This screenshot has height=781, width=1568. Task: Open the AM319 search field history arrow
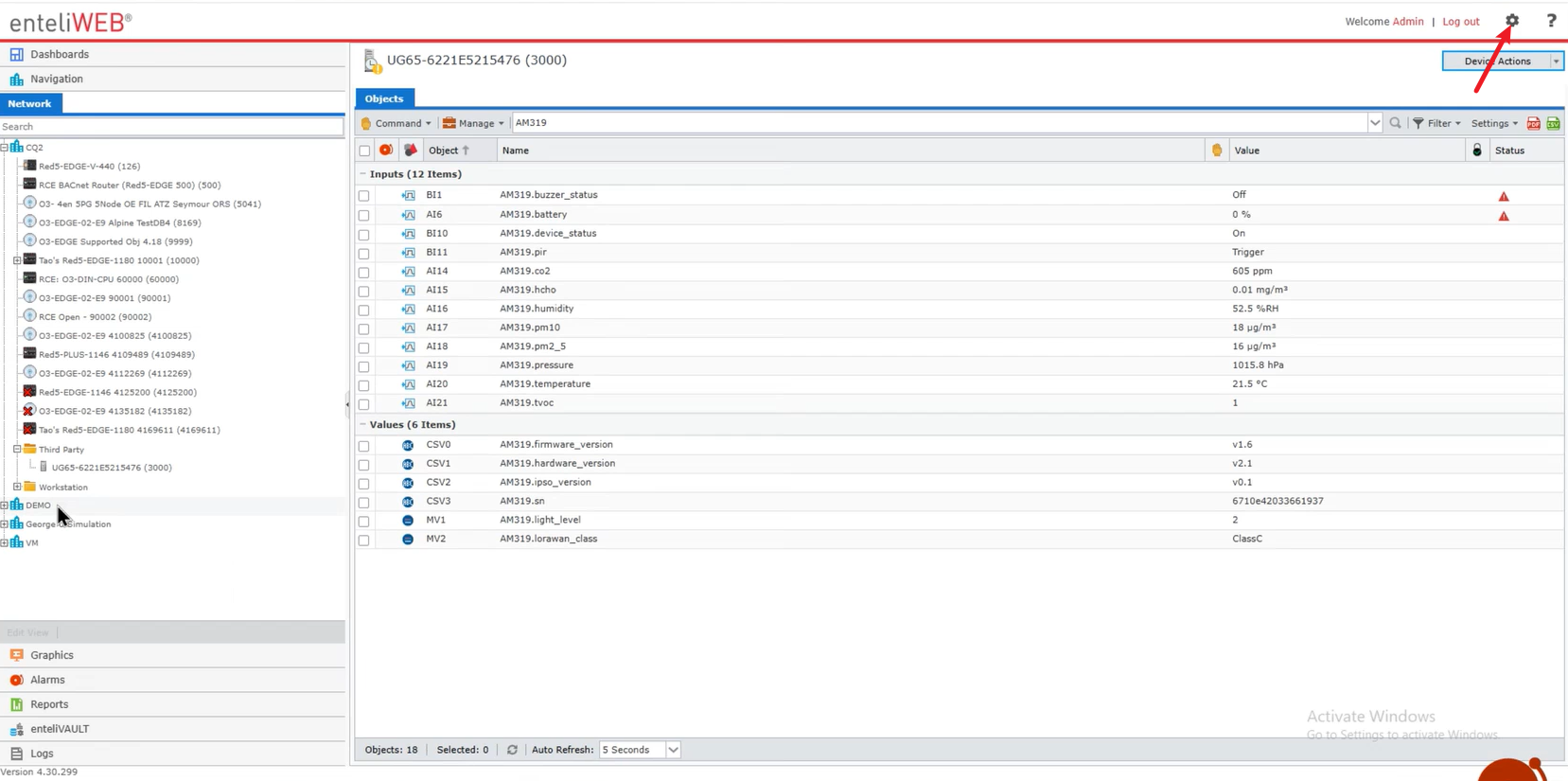[1374, 123]
